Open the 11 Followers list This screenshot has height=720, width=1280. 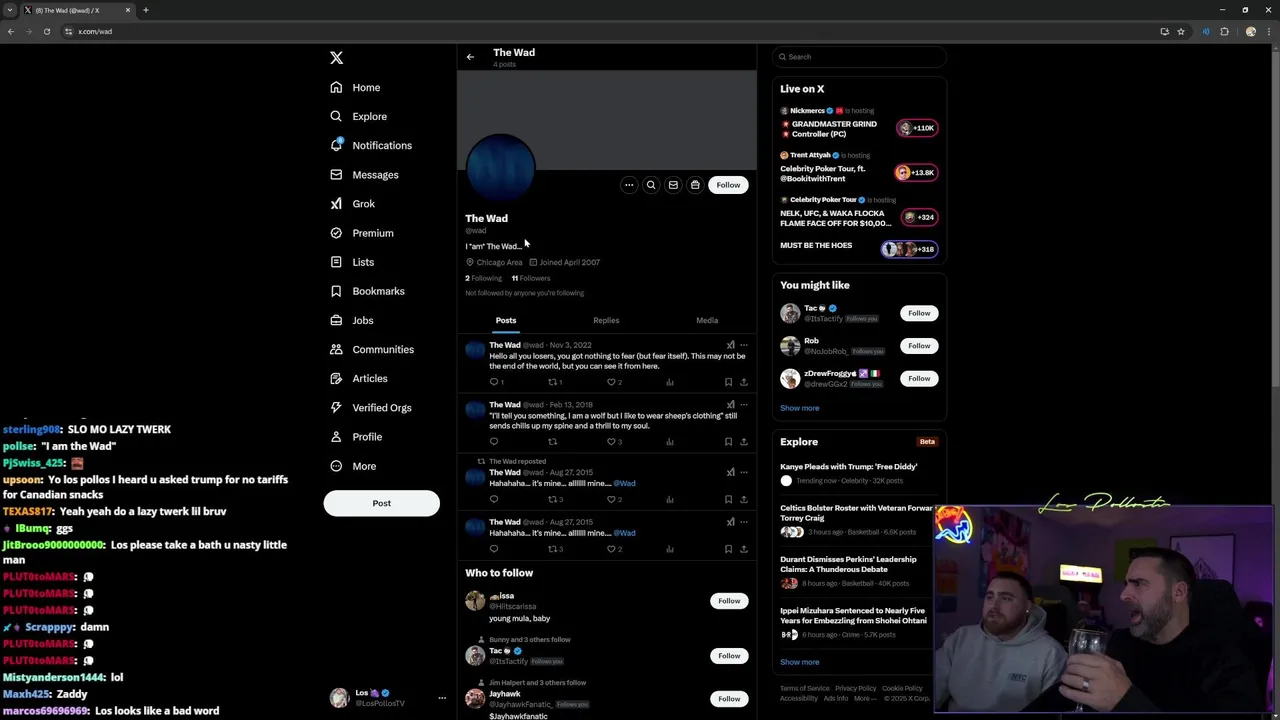coord(531,278)
